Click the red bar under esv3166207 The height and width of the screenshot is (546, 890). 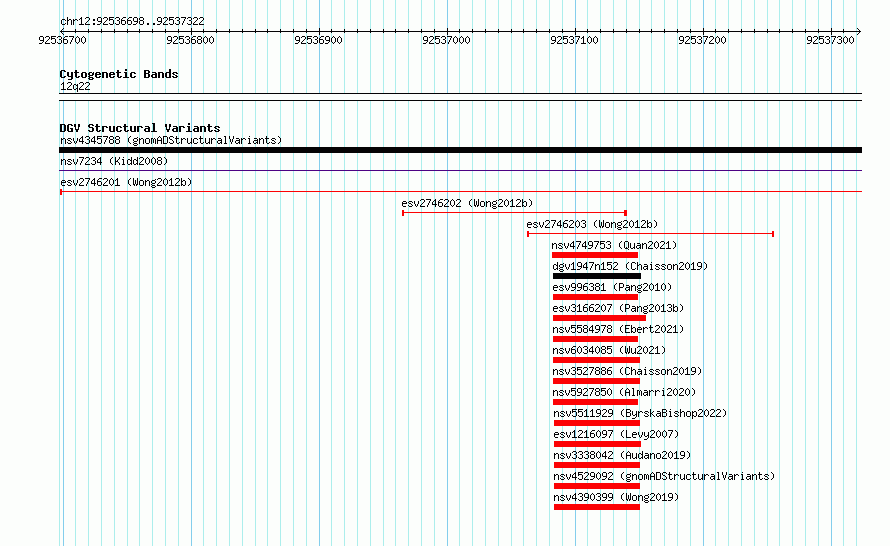point(599,318)
